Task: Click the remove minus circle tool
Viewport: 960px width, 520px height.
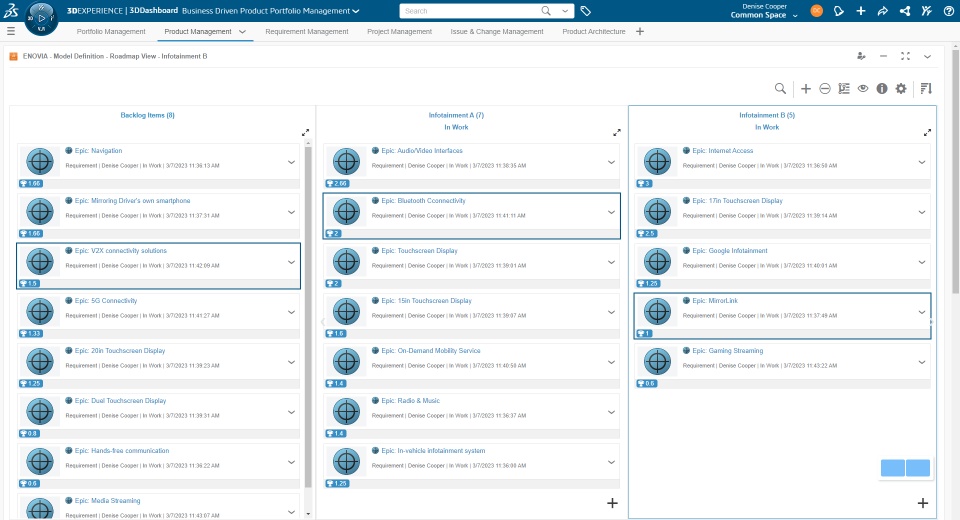Action: click(x=825, y=89)
